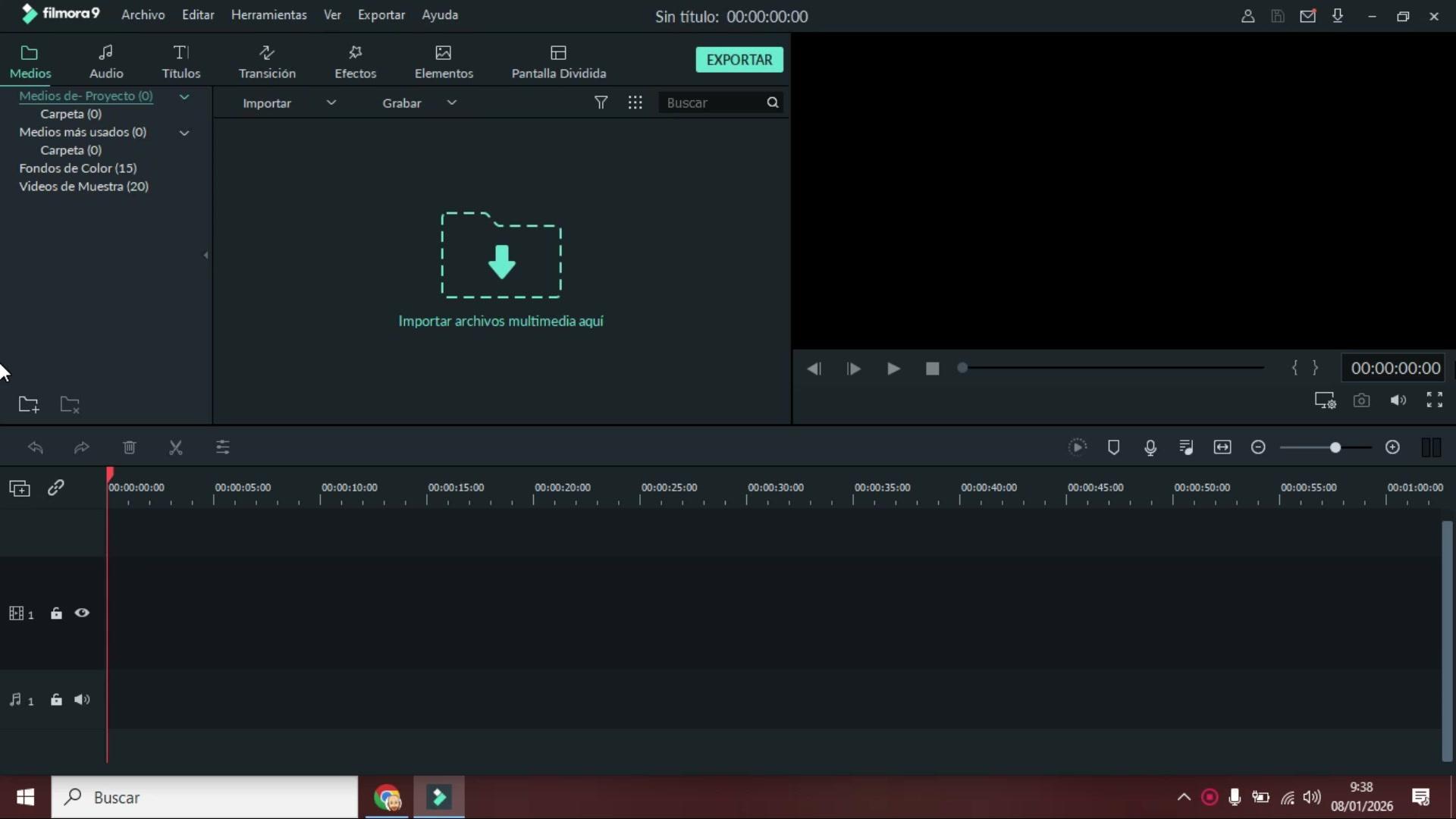The width and height of the screenshot is (1456, 819).
Task: Switch media view with the grid icon
Action: click(635, 102)
